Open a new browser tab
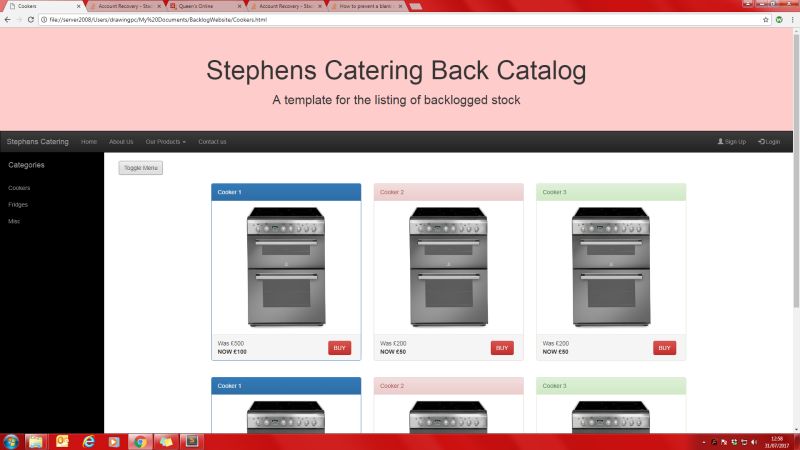The width and height of the screenshot is (800, 450). 416,6
